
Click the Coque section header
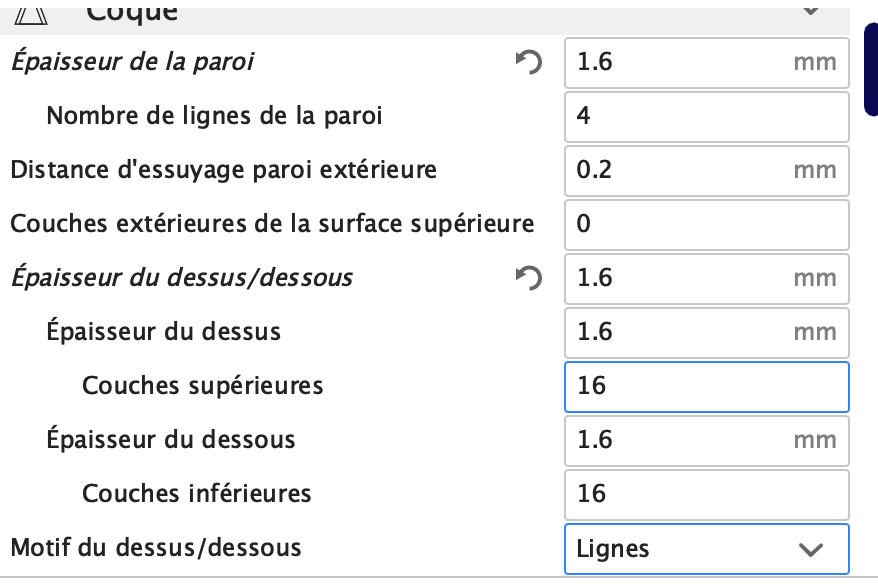[x=425, y=17]
